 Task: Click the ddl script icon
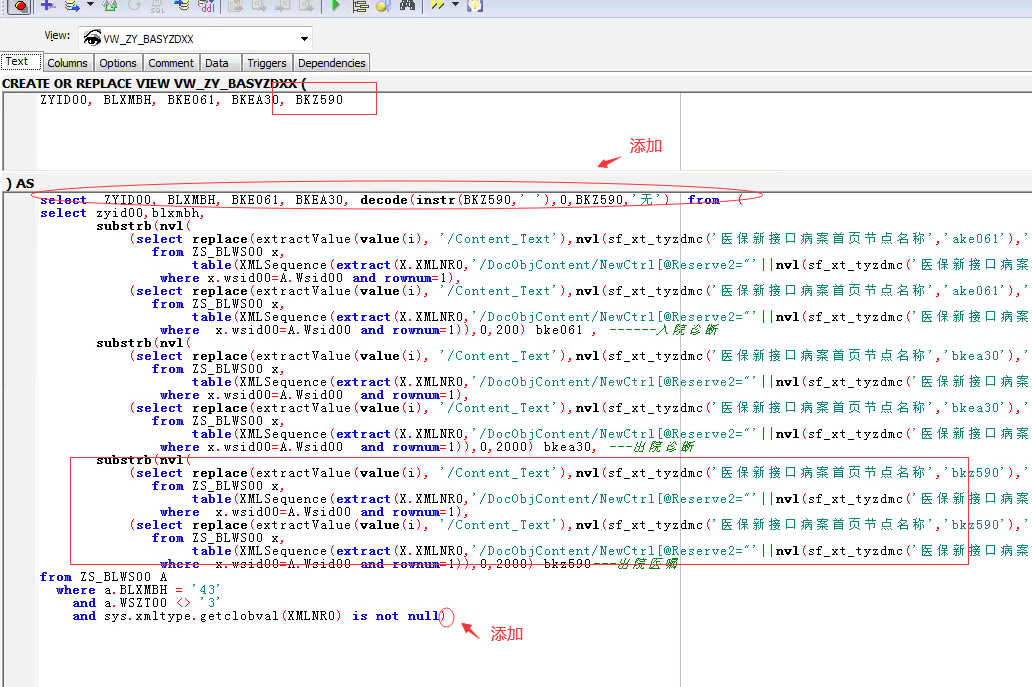click(x=205, y=5)
